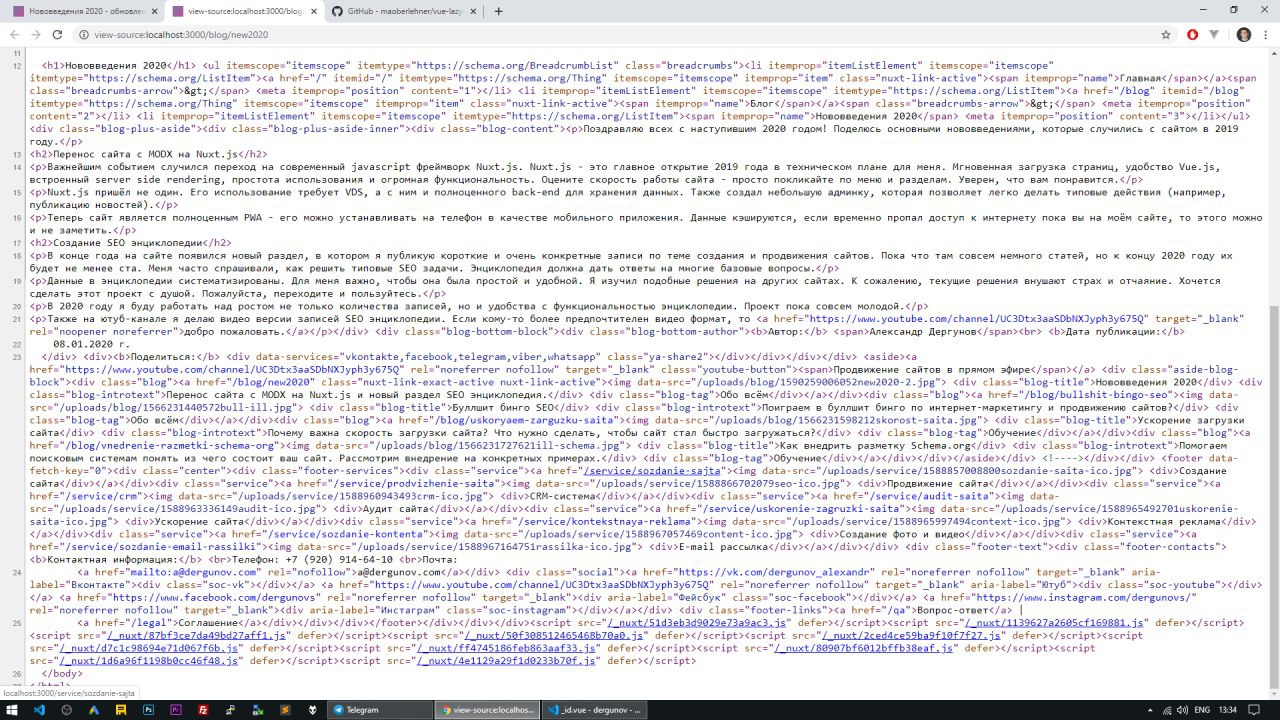Launch Photoshop from the taskbar
This screenshot has width=1280, height=720.
149,709
